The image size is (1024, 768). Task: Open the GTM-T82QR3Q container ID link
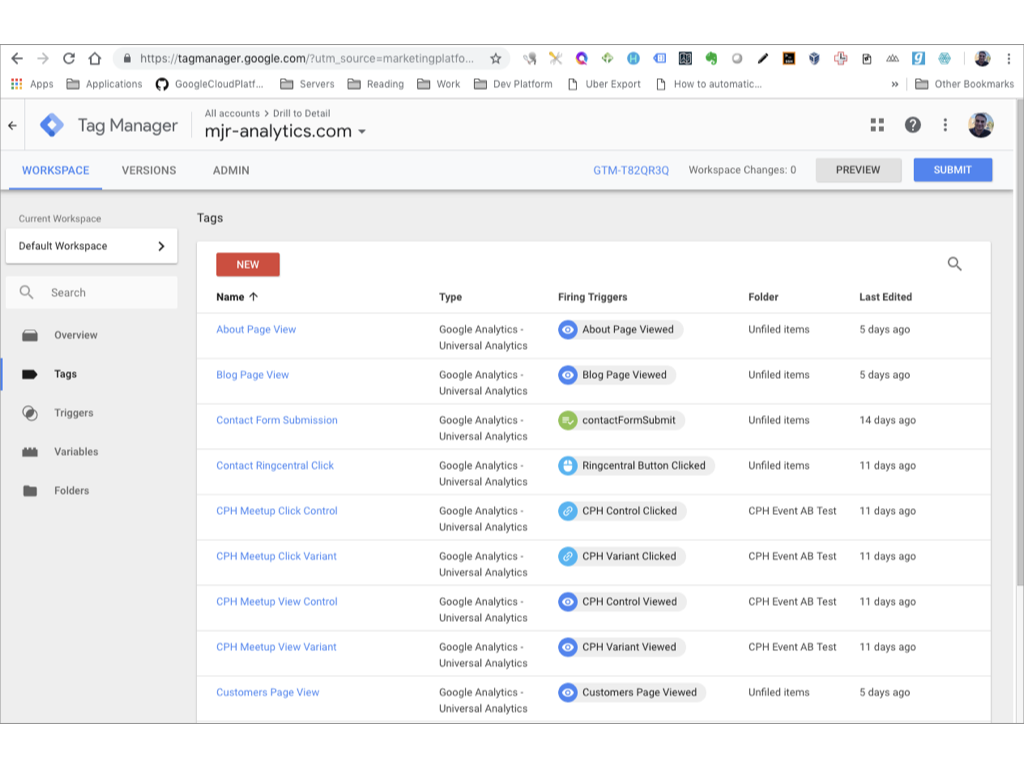pyautogui.click(x=631, y=170)
